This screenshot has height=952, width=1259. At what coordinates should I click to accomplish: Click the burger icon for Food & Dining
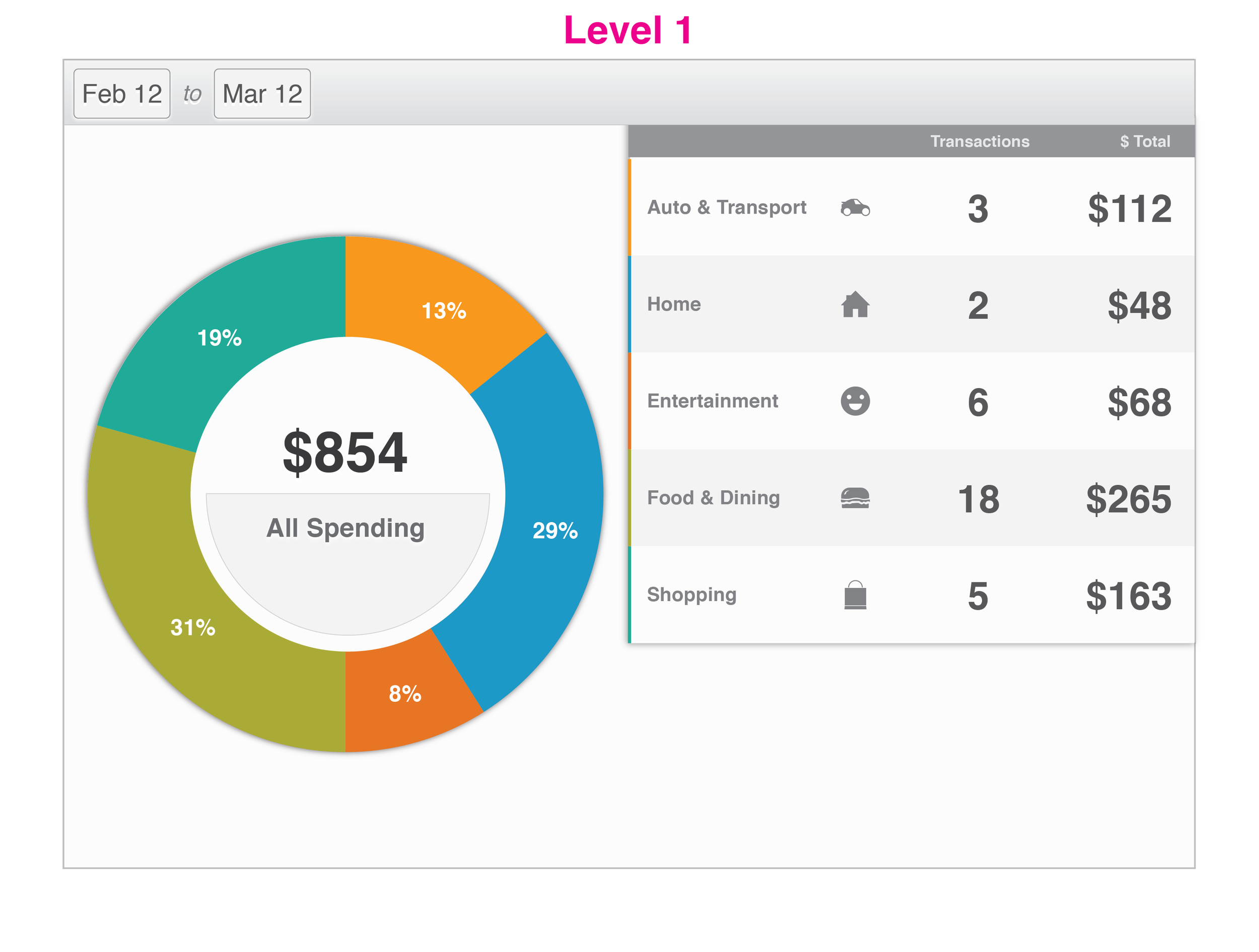855,498
